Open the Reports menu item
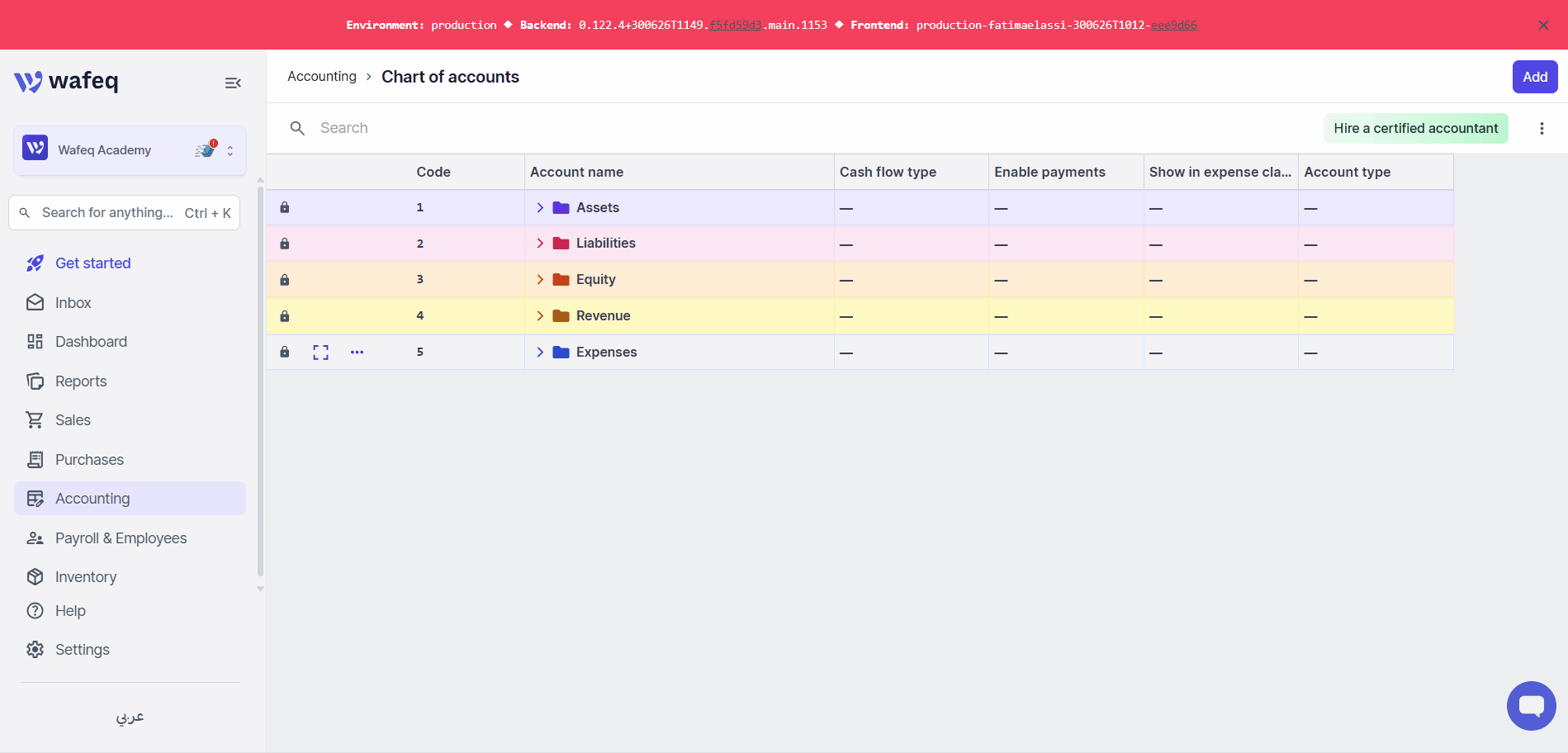The image size is (1568, 753). pyautogui.click(x=81, y=381)
